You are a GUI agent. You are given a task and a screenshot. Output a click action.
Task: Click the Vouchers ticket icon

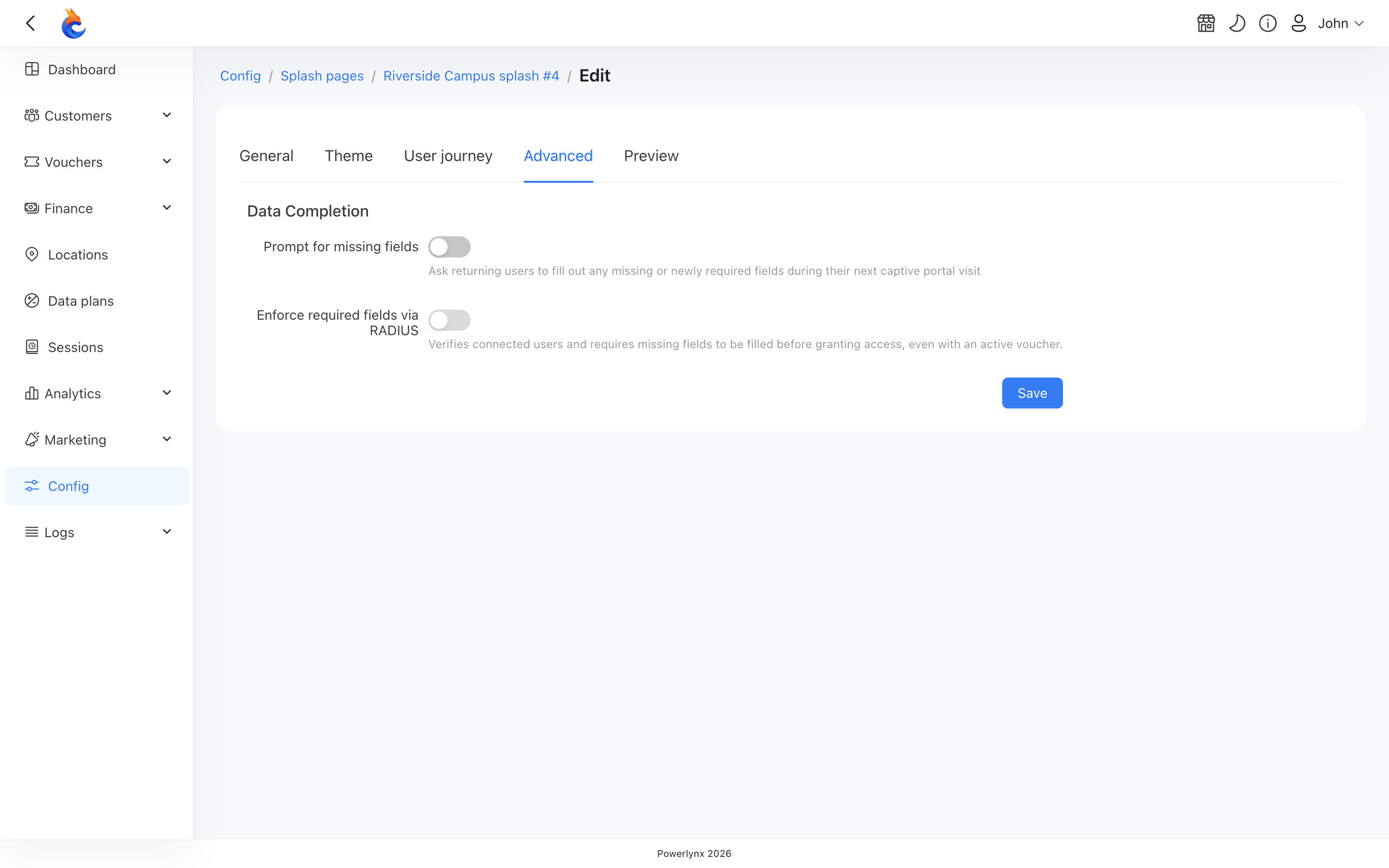[x=31, y=162]
